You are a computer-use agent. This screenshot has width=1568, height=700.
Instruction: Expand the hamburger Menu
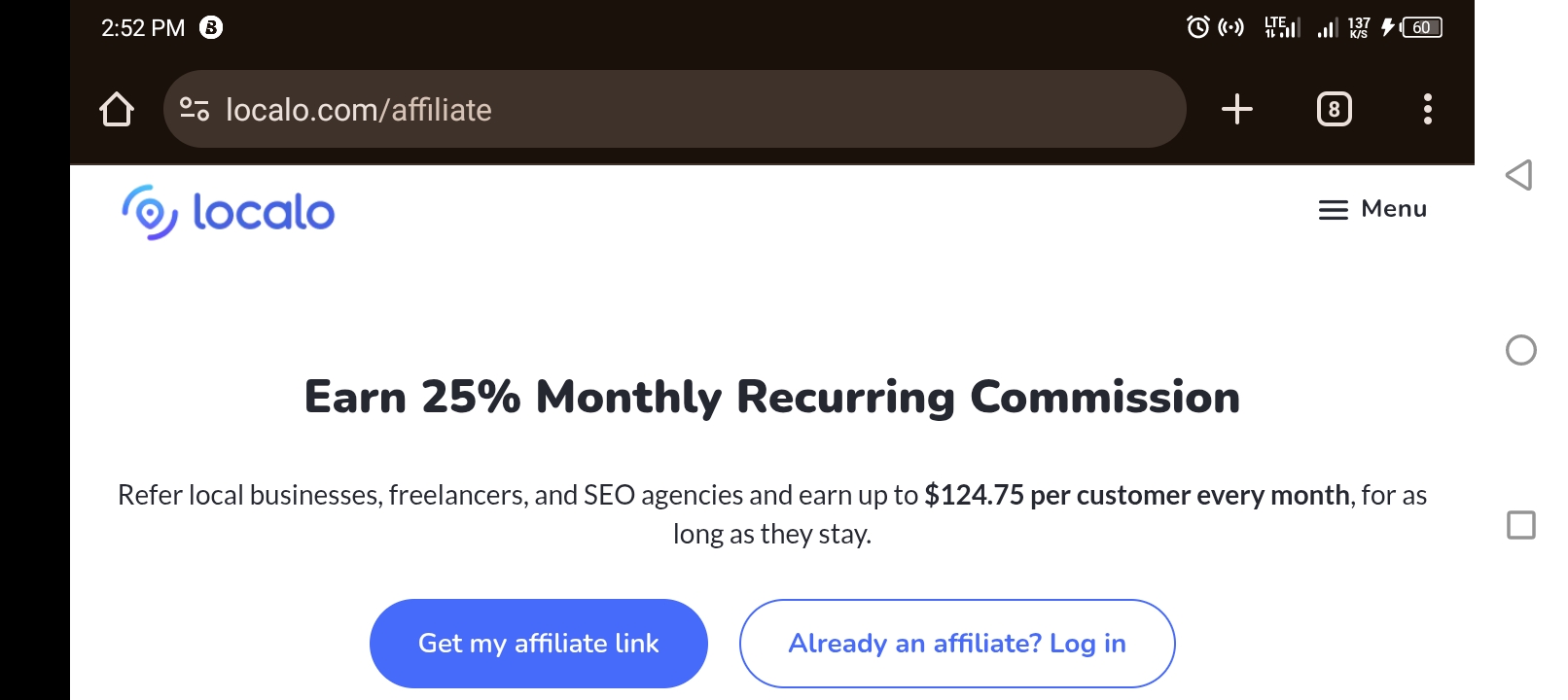point(1372,209)
